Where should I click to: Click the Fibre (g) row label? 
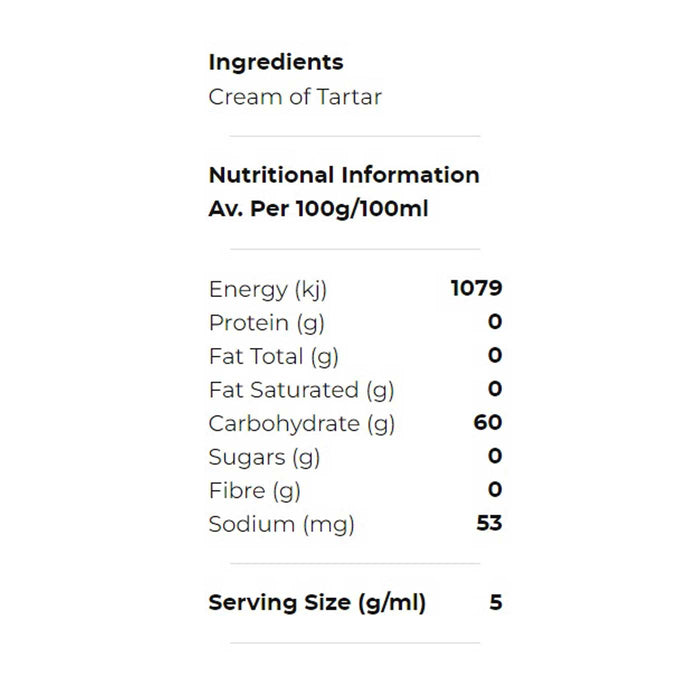click(254, 490)
